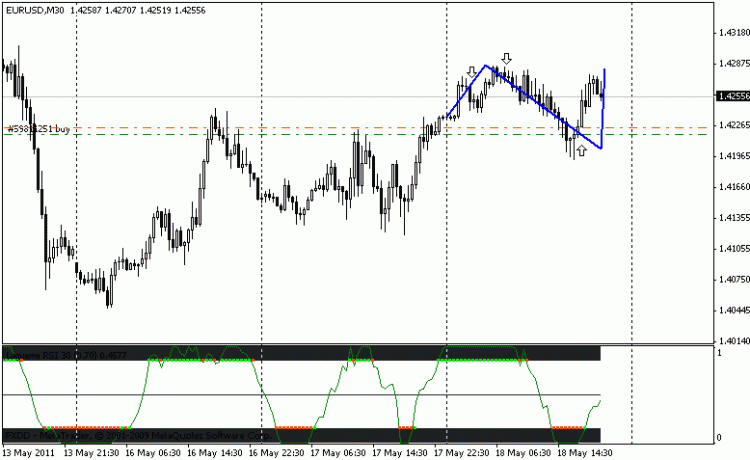Click the 1.40140 price axis label

pyautogui.click(x=732, y=341)
